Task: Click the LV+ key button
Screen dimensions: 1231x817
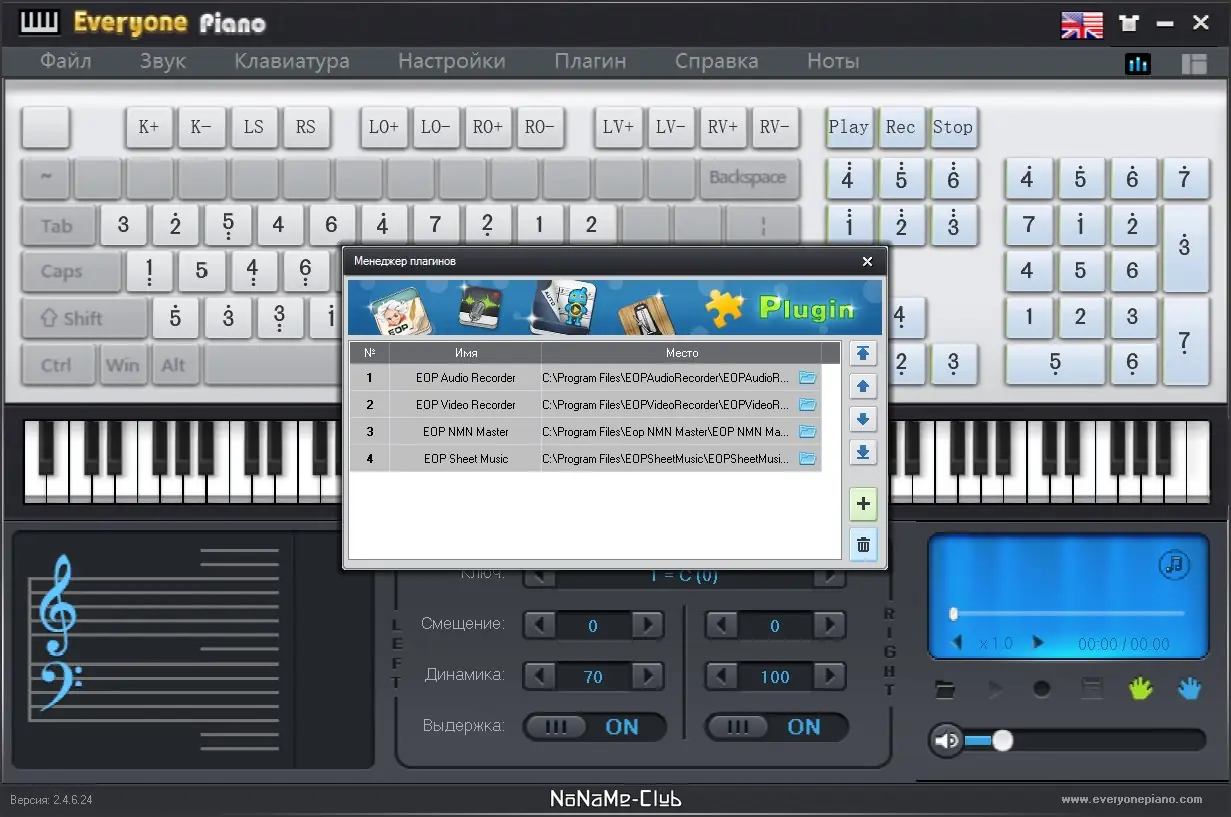Action: point(619,127)
